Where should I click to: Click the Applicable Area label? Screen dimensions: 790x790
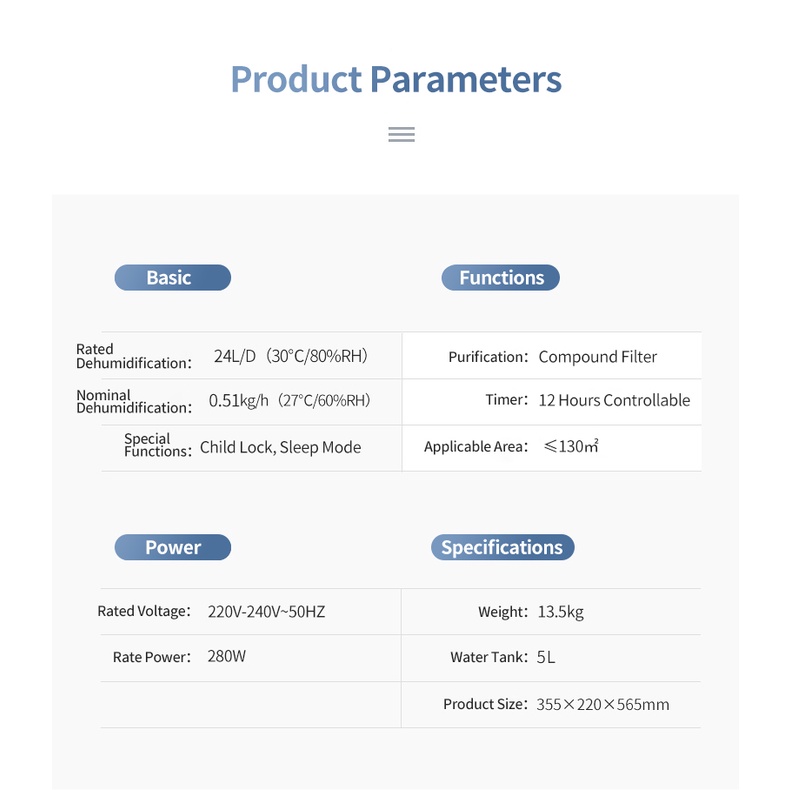click(x=476, y=446)
